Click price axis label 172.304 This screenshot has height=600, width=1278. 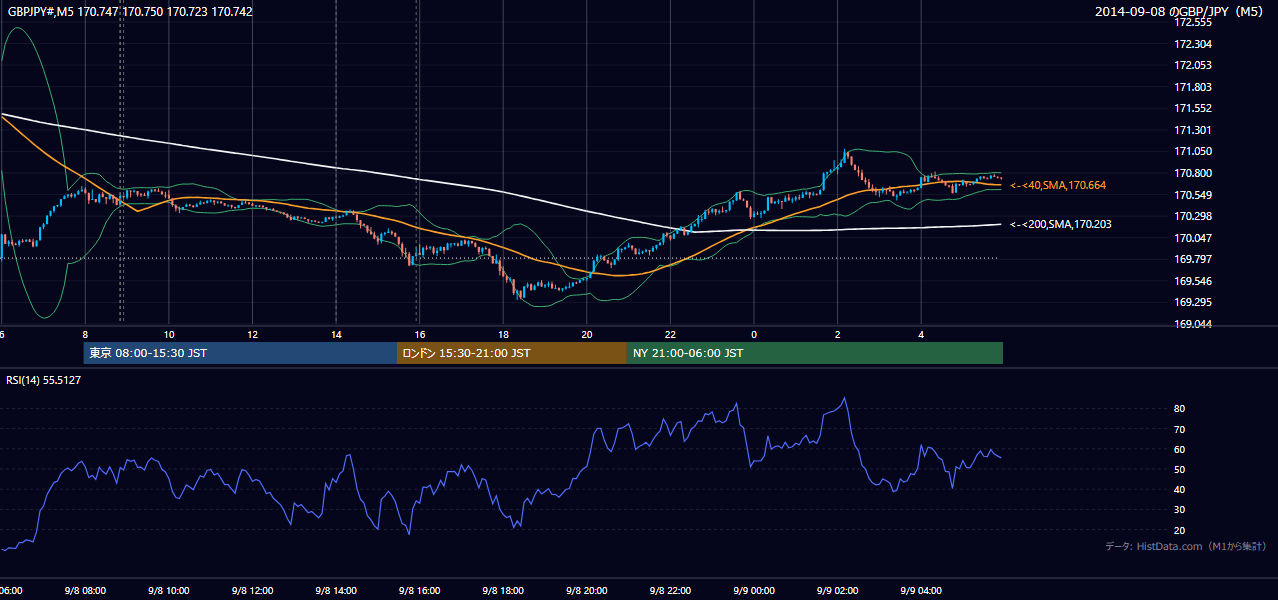[1193, 44]
